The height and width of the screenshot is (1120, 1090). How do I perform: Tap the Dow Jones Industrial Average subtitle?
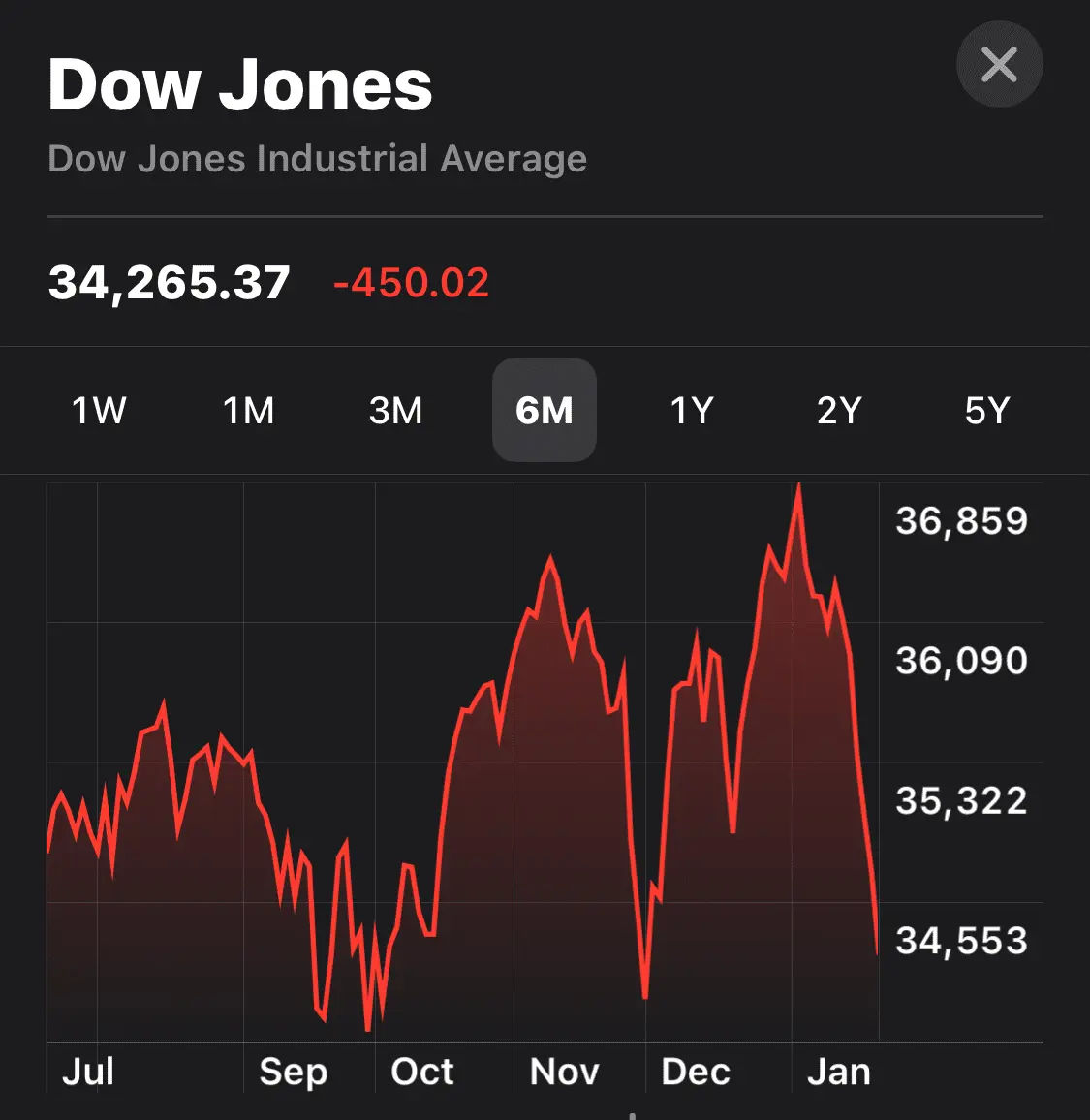pyautogui.click(x=317, y=159)
